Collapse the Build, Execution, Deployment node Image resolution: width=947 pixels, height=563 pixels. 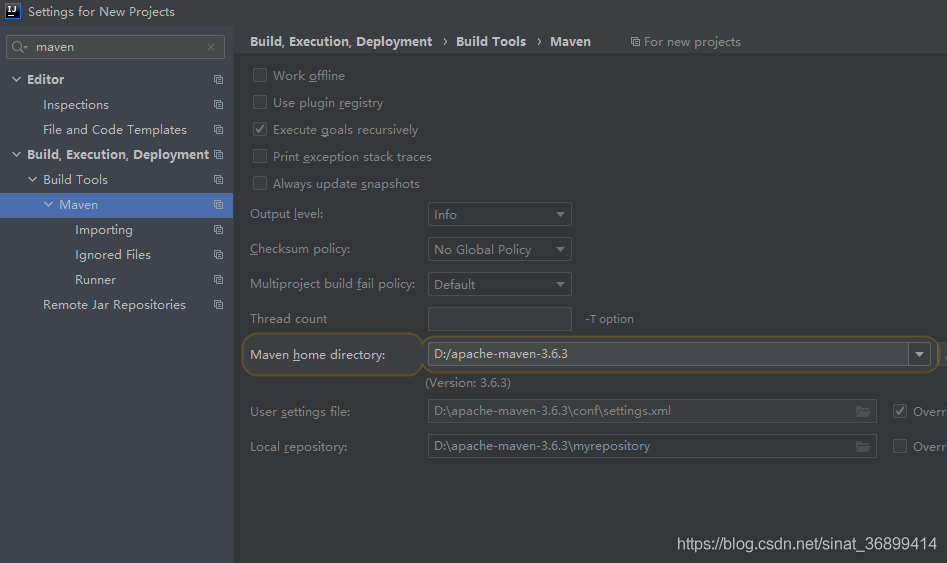pos(16,154)
